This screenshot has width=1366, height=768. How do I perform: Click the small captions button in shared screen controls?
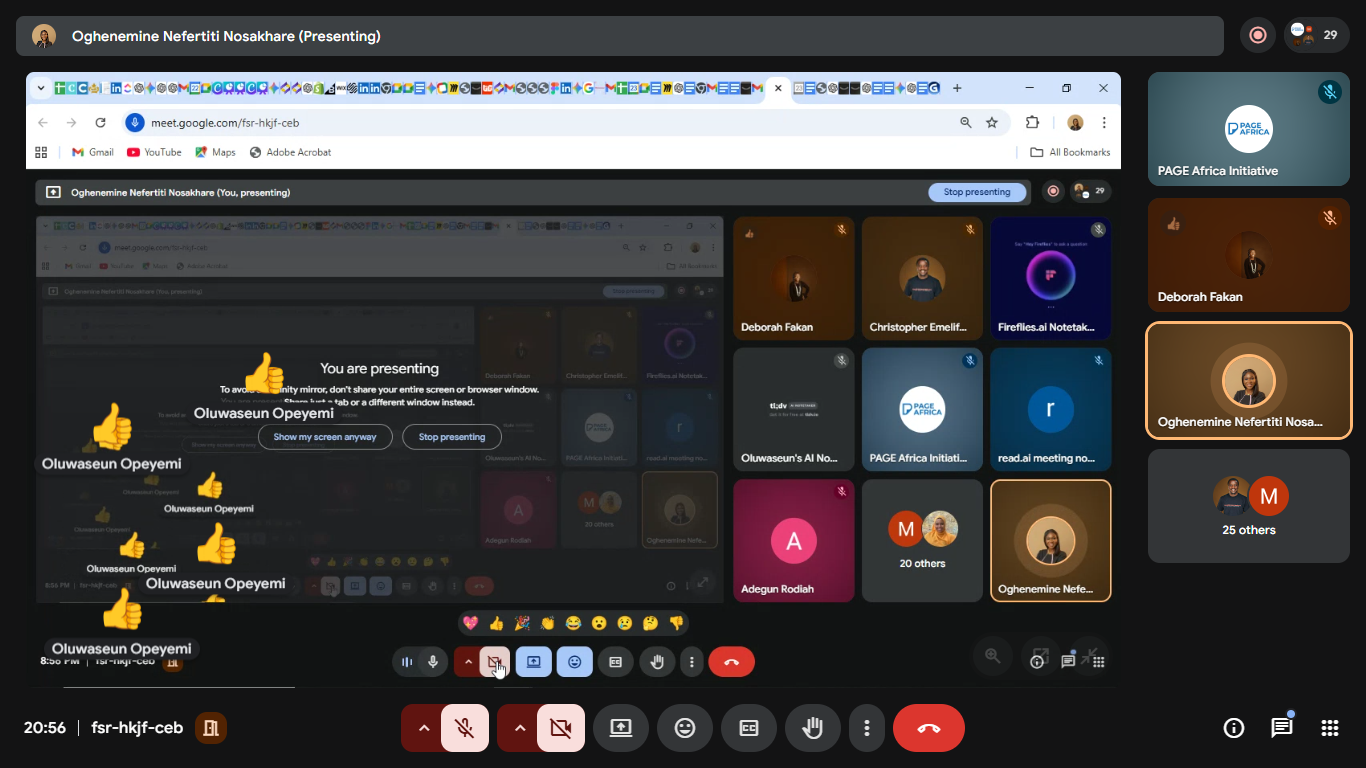pyautogui.click(x=616, y=661)
